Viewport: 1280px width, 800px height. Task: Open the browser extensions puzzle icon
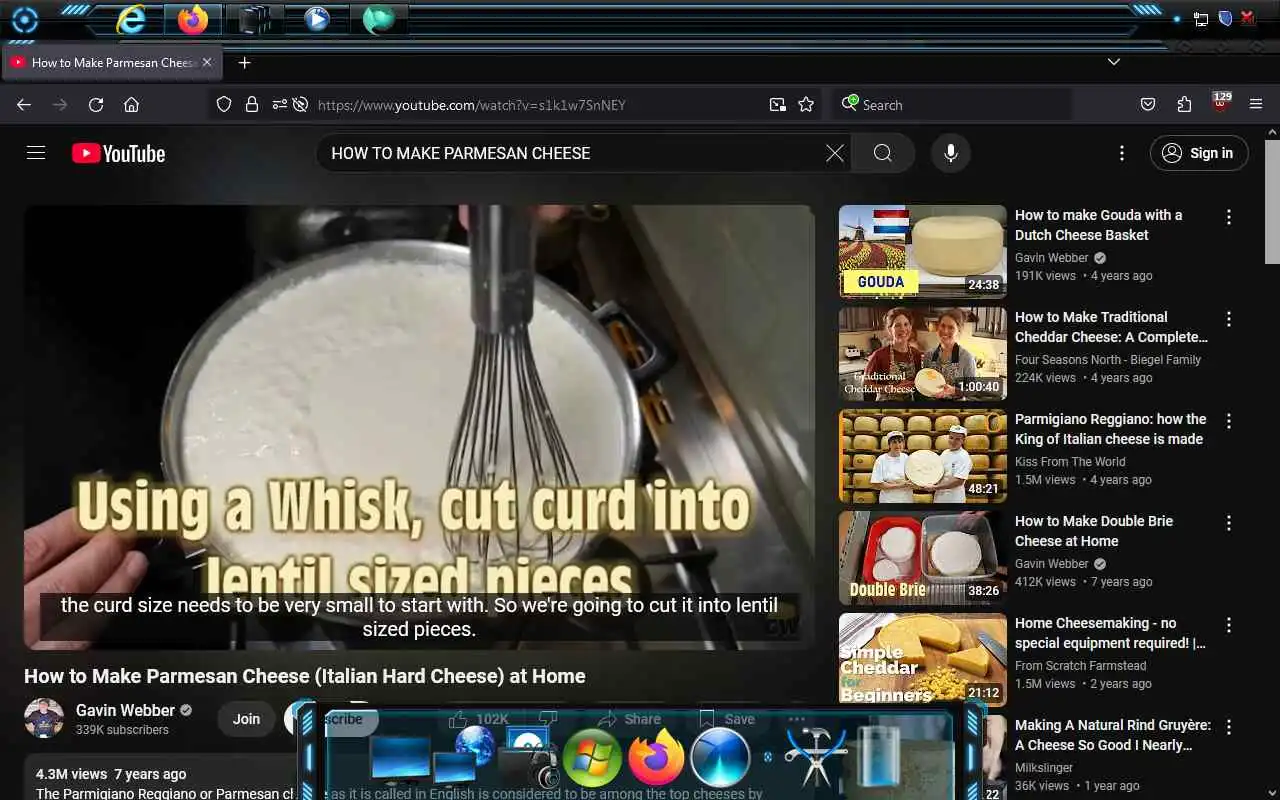click(x=1184, y=105)
